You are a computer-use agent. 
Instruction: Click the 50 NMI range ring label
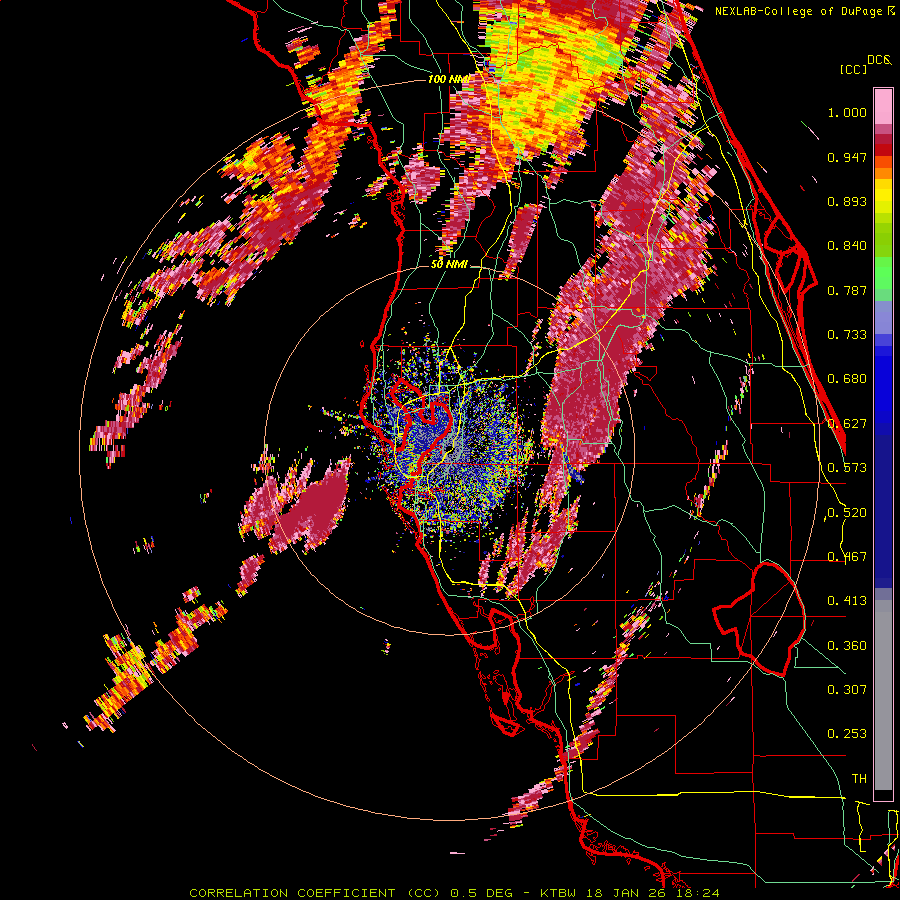(449, 264)
